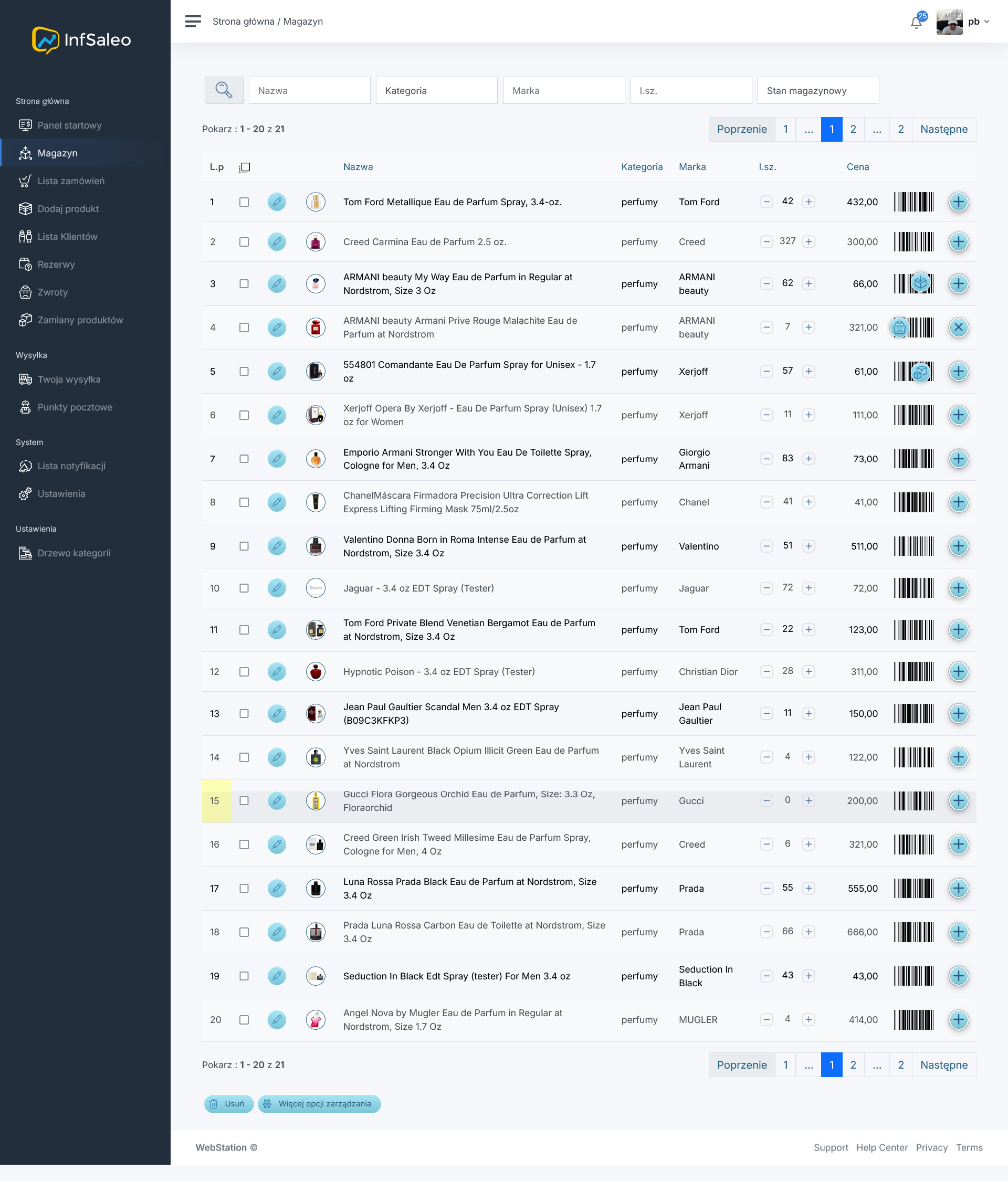Open the notifications bell
The height and width of the screenshot is (1182, 1008).
tap(916, 22)
